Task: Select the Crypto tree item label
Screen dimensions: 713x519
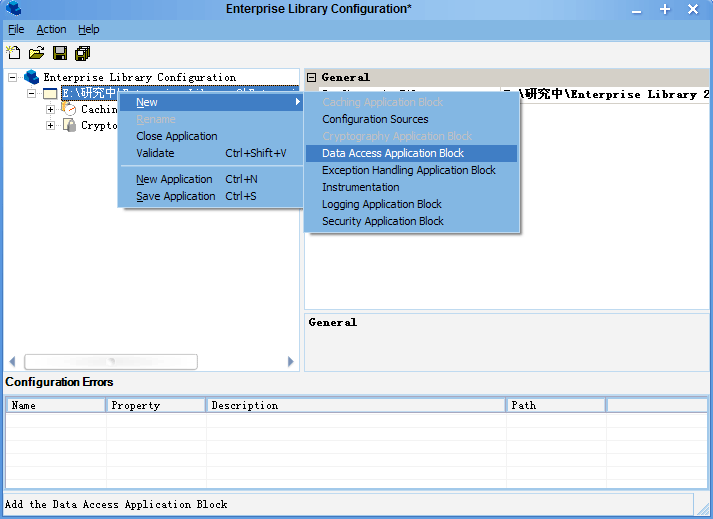Action: click(99, 126)
